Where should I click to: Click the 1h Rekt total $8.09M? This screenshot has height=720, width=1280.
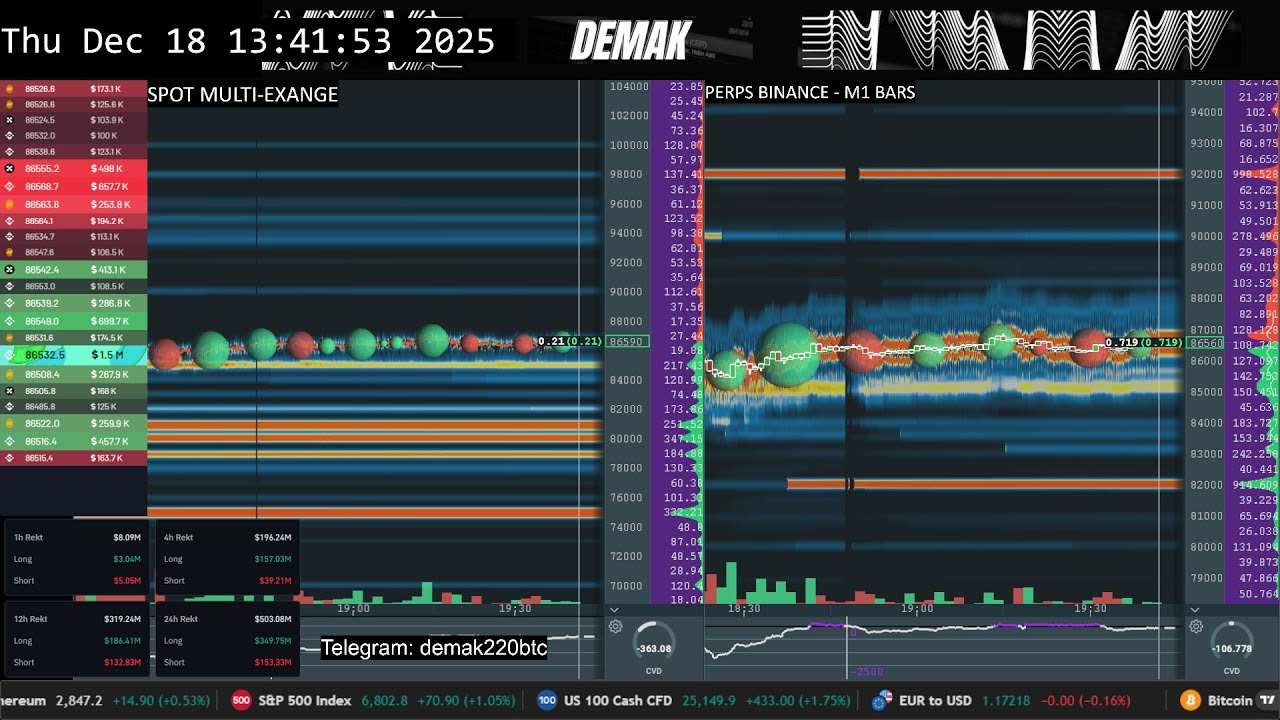[127, 537]
